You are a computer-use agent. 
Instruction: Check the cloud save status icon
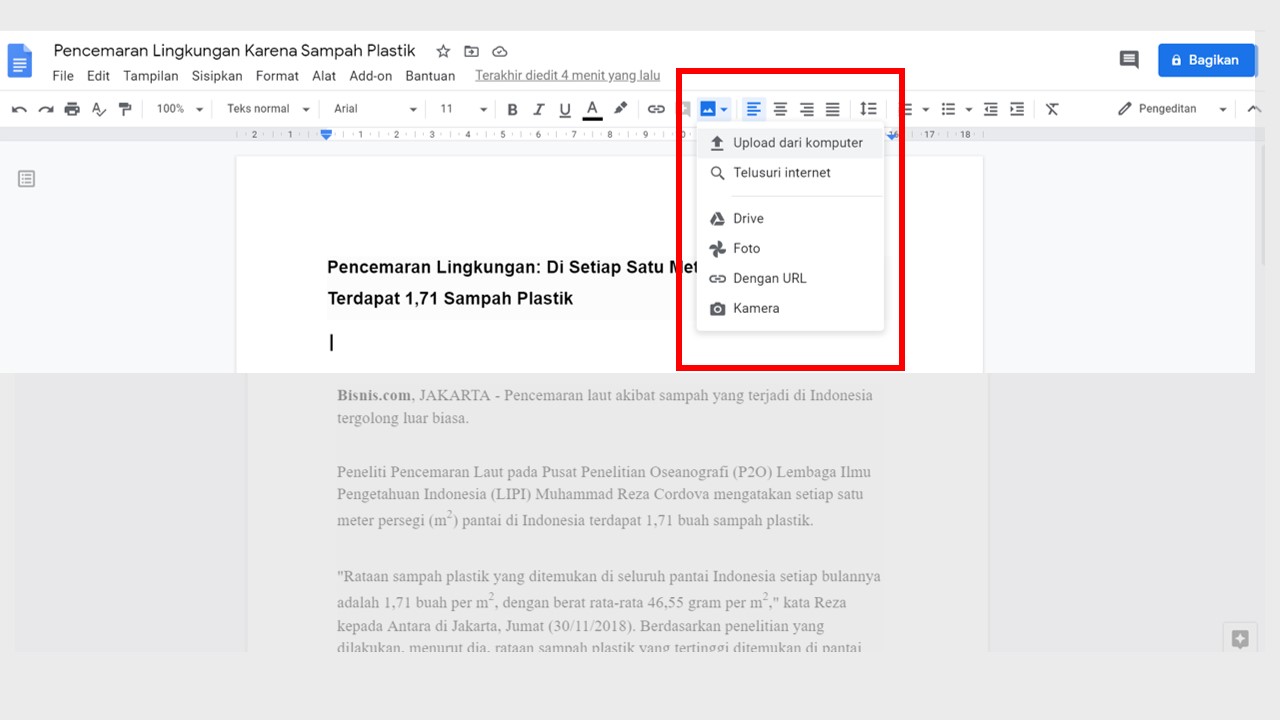coord(500,51)
